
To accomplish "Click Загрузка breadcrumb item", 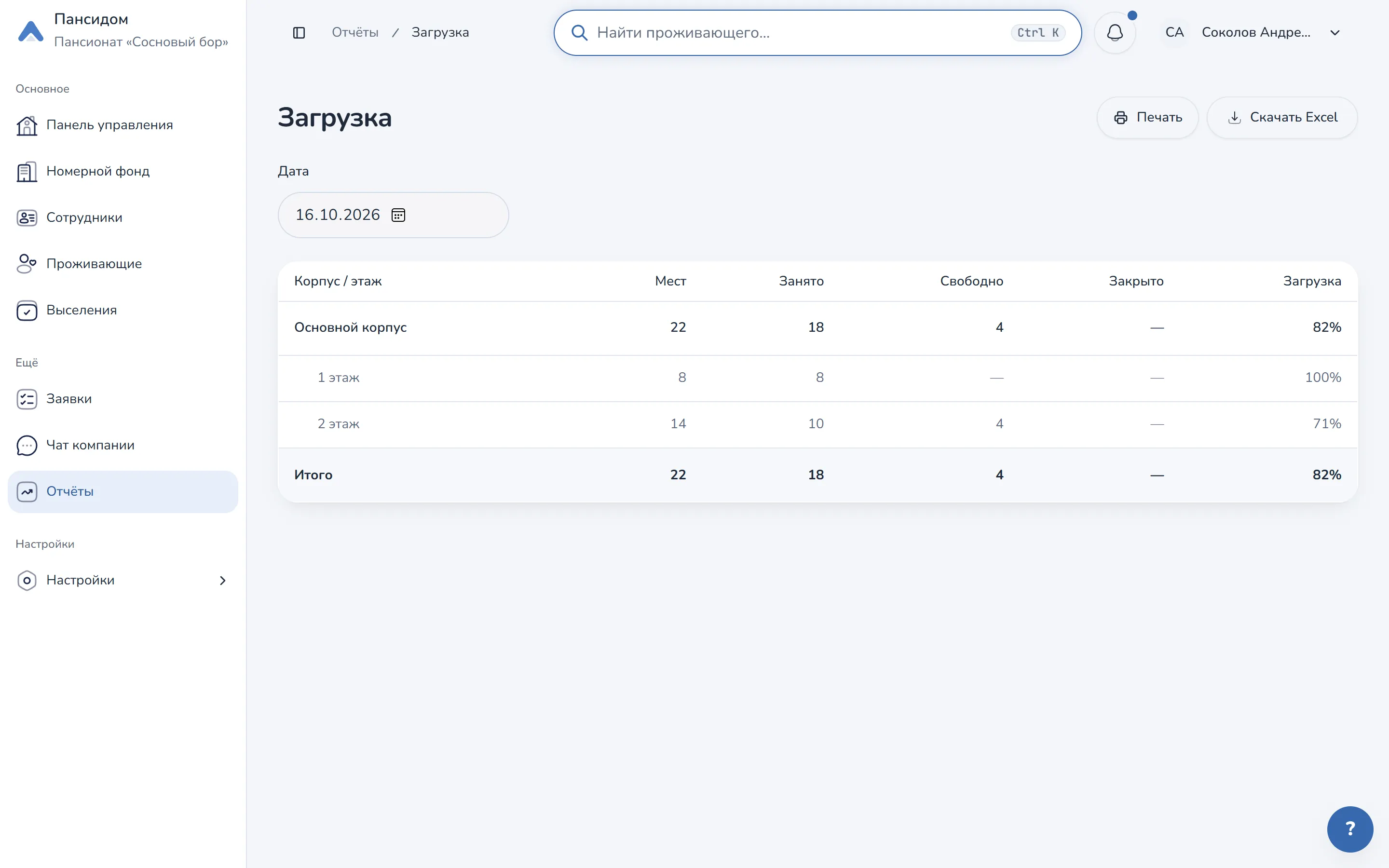I will [x=440, y=33].
